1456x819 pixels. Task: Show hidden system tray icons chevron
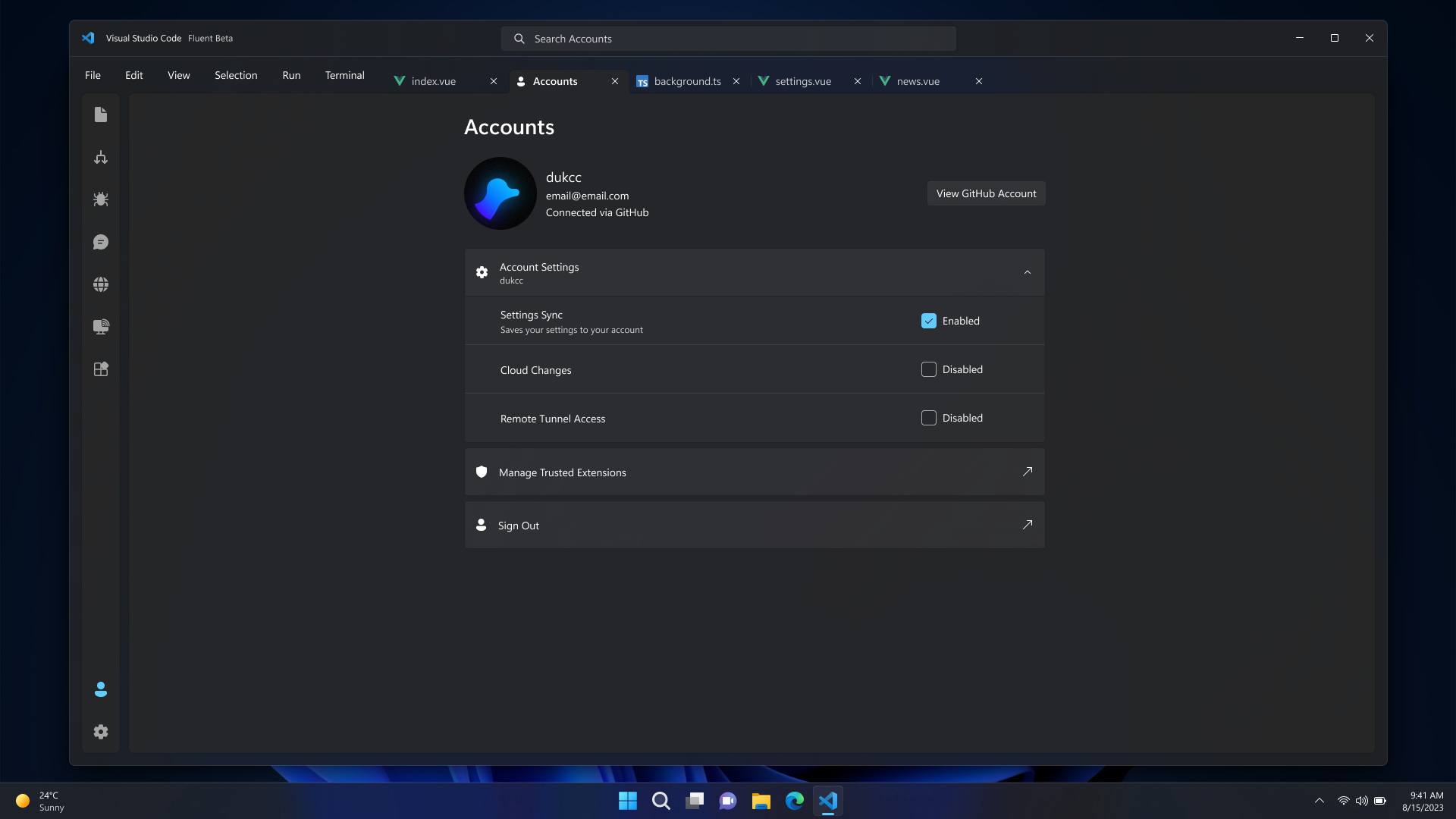1319,801
